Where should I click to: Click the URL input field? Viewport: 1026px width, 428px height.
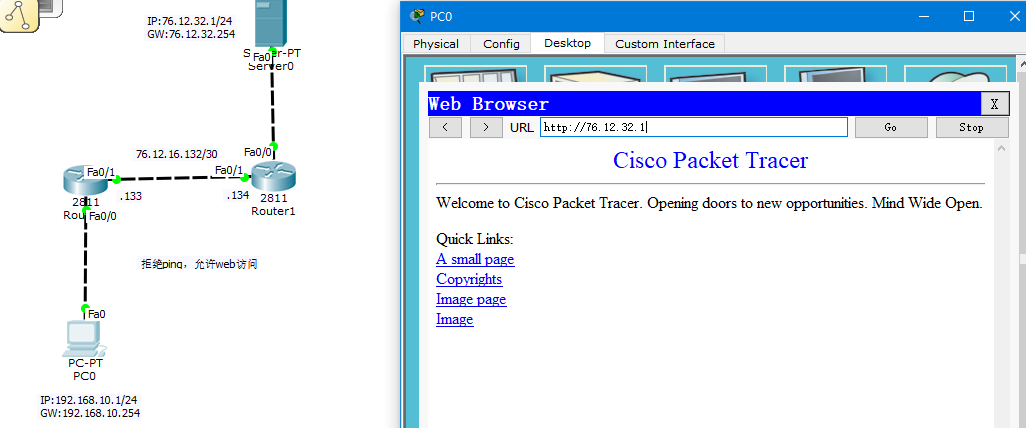pyautogui.click(x=694, y=128)
